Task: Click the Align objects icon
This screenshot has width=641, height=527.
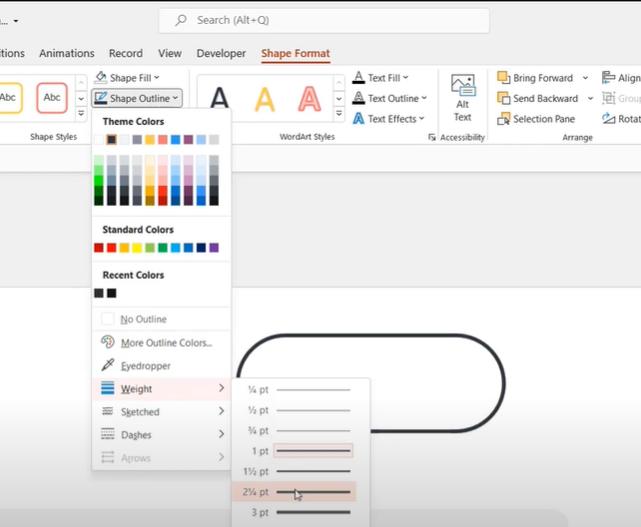Action: pos(609,77)
